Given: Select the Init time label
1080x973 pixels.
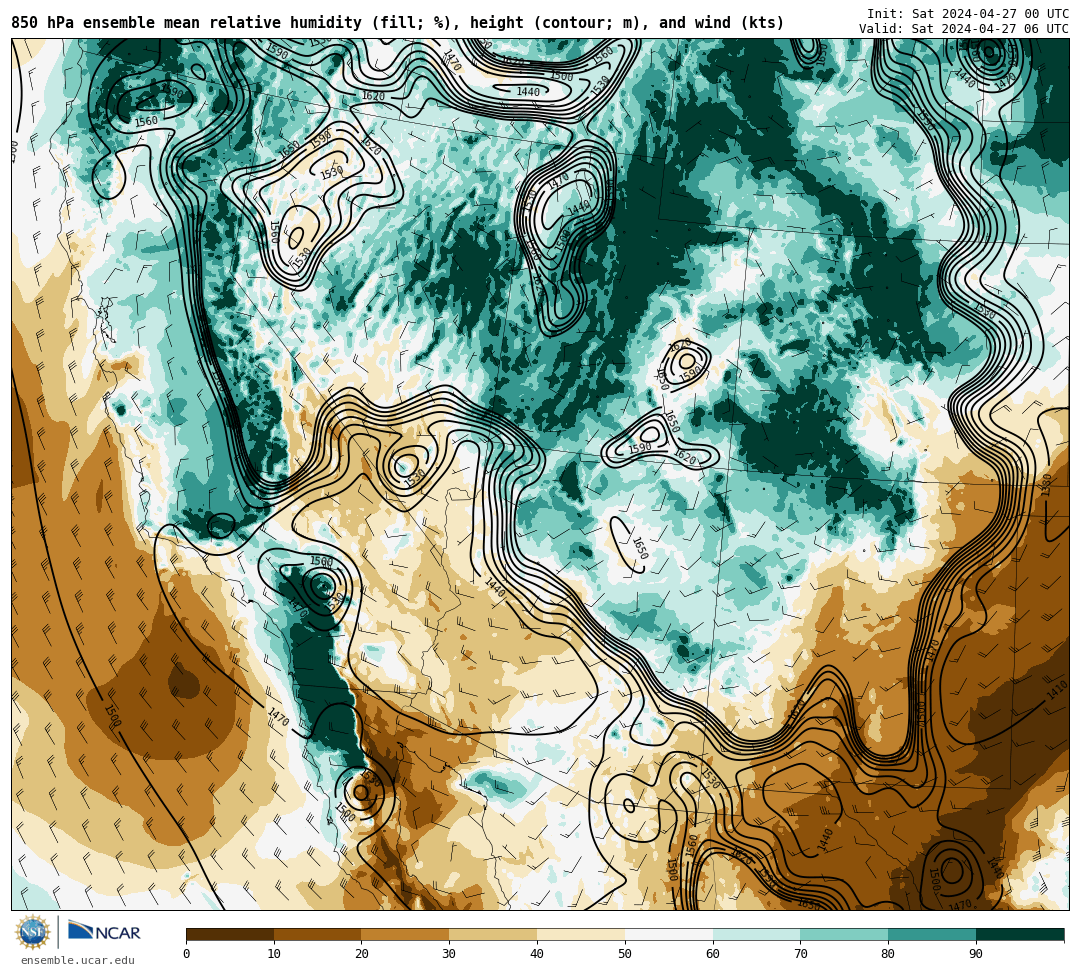Looking at the screenshot, I should point(968,14).
